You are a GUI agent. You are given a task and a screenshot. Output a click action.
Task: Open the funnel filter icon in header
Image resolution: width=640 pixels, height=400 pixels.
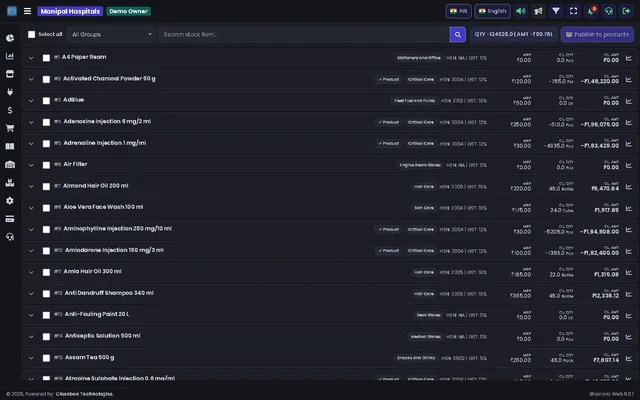(x=556, y=11)
